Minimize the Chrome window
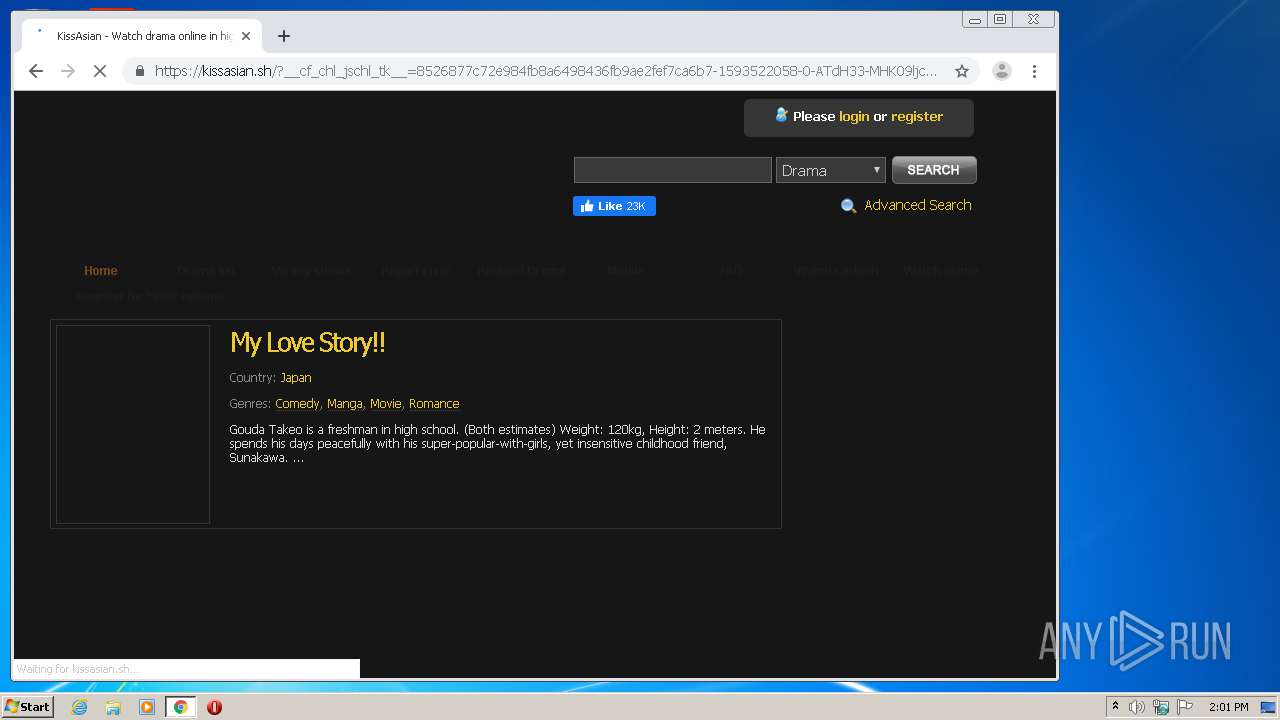 [x=975, y=19]
